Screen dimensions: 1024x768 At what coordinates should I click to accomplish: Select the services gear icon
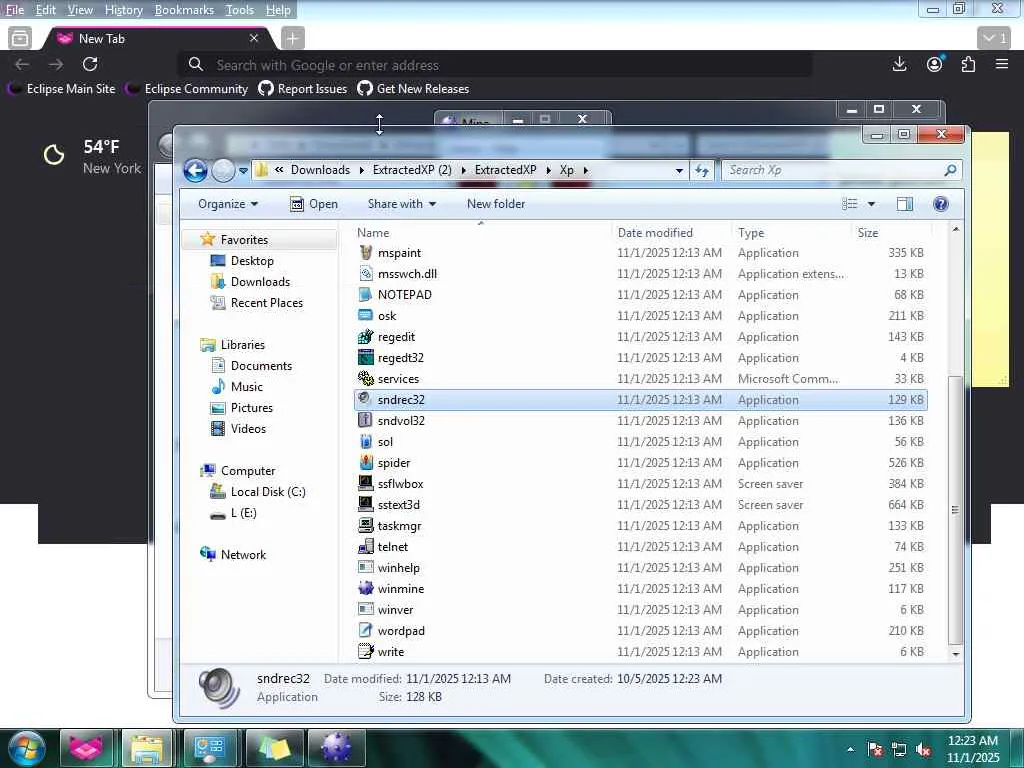pyautogui.click(x=366, y=378)
